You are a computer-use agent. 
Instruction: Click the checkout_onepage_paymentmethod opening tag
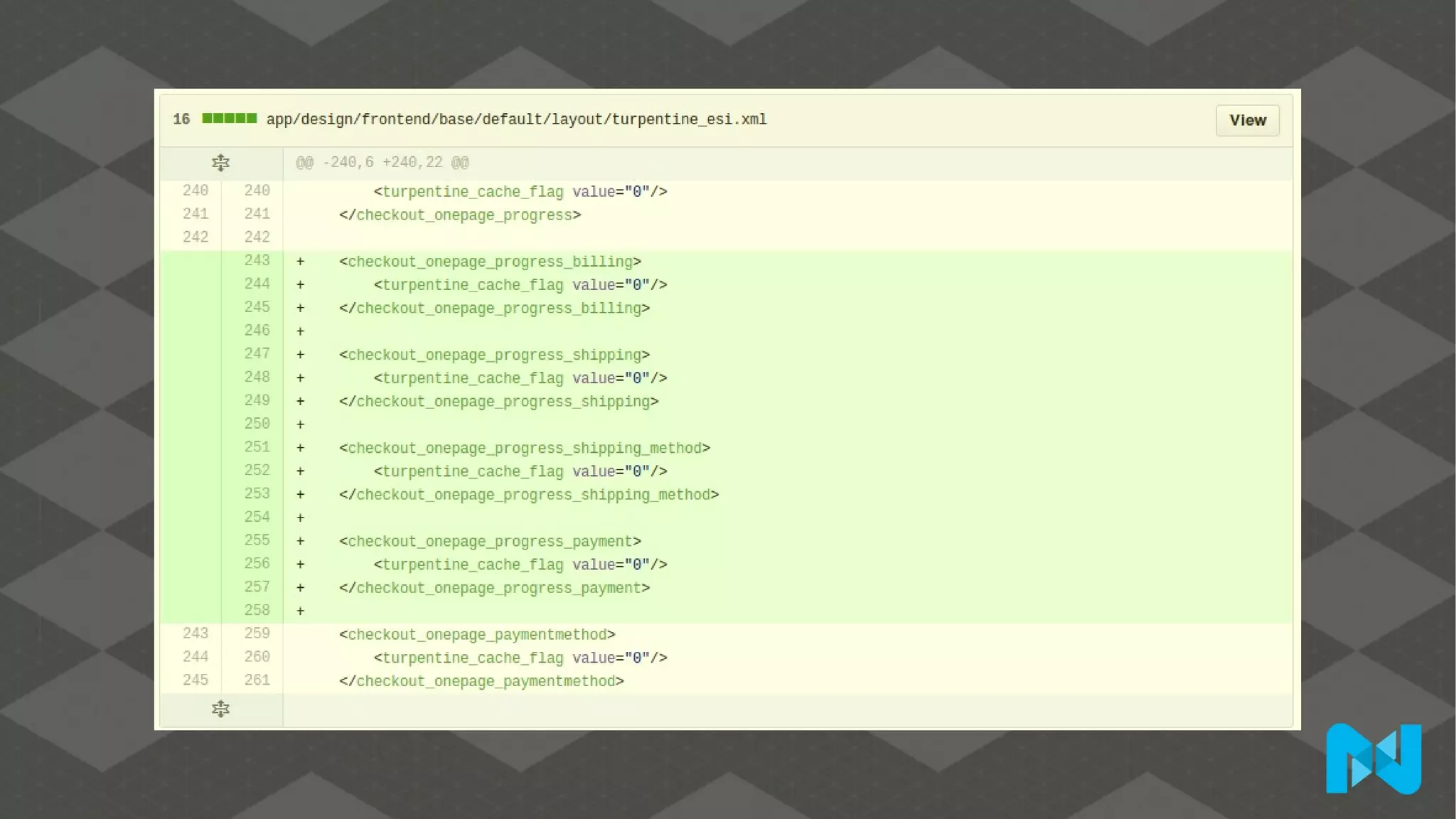(x=477, y=634)
